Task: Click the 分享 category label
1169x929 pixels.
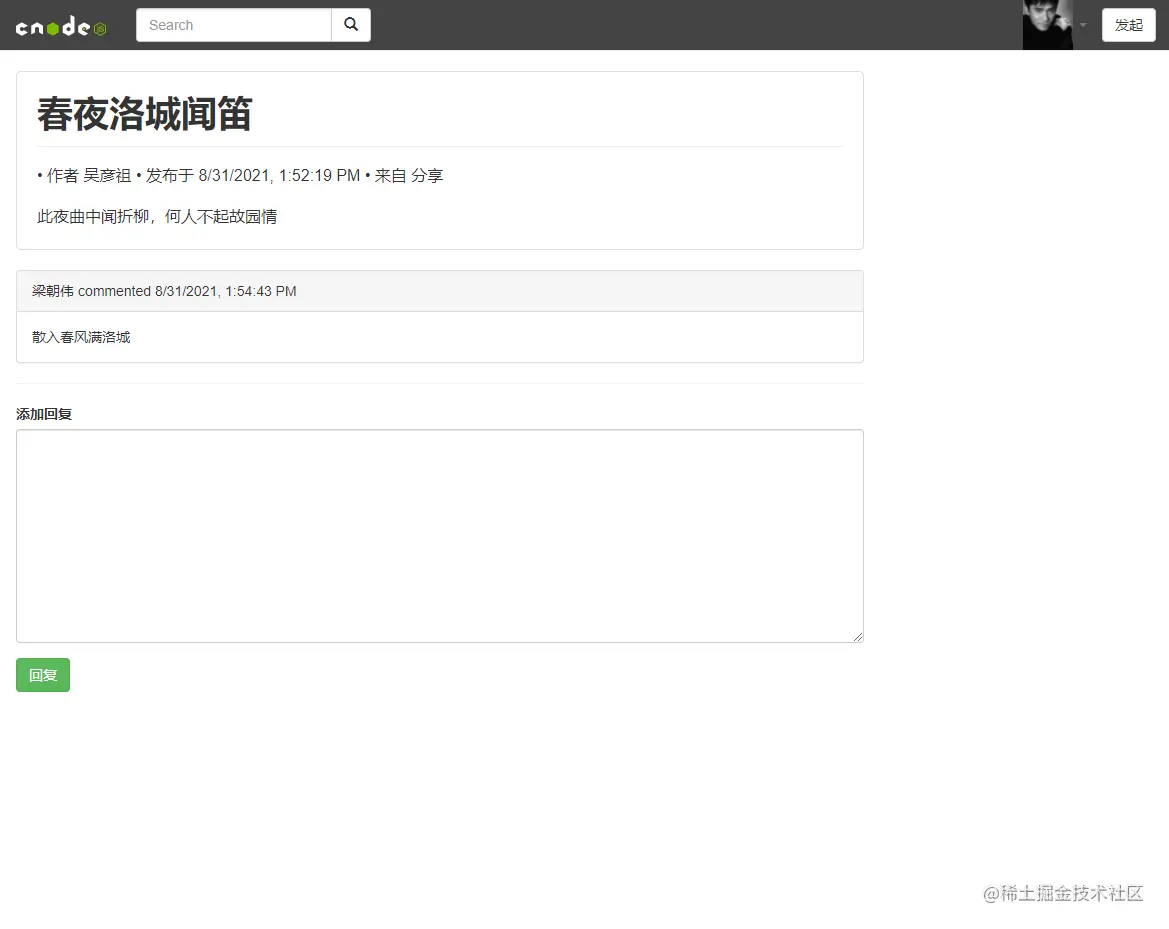Action: point(427,175)
